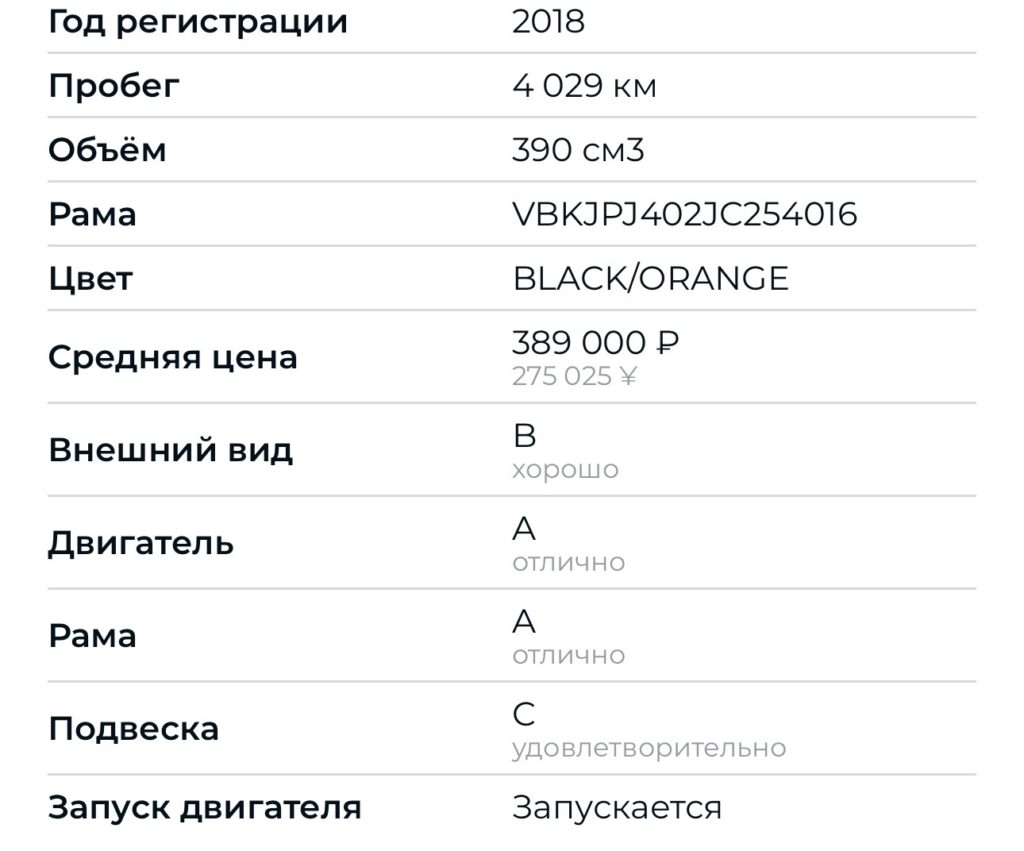
Task: Click the yen price 275 025 ¥
Action: tap(574, 378)
